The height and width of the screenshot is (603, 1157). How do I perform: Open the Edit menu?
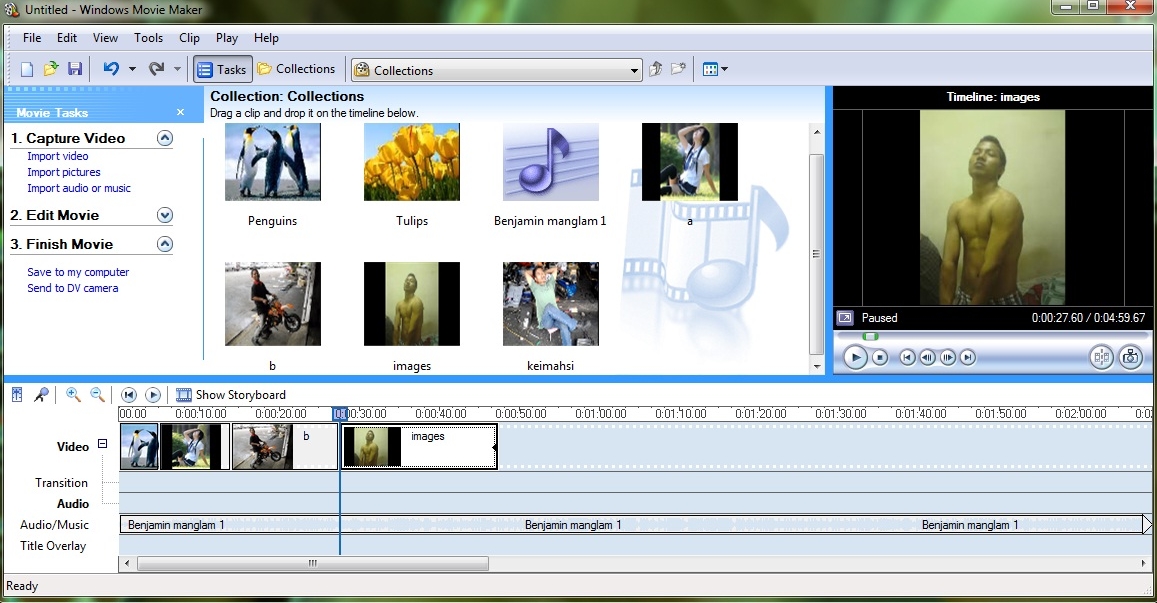(x=66, y=38)
